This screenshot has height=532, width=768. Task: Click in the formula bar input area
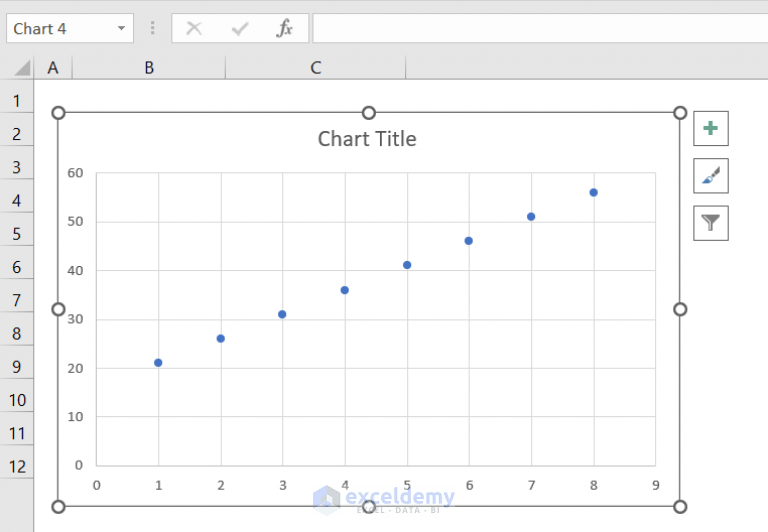[x=540, y=28]
